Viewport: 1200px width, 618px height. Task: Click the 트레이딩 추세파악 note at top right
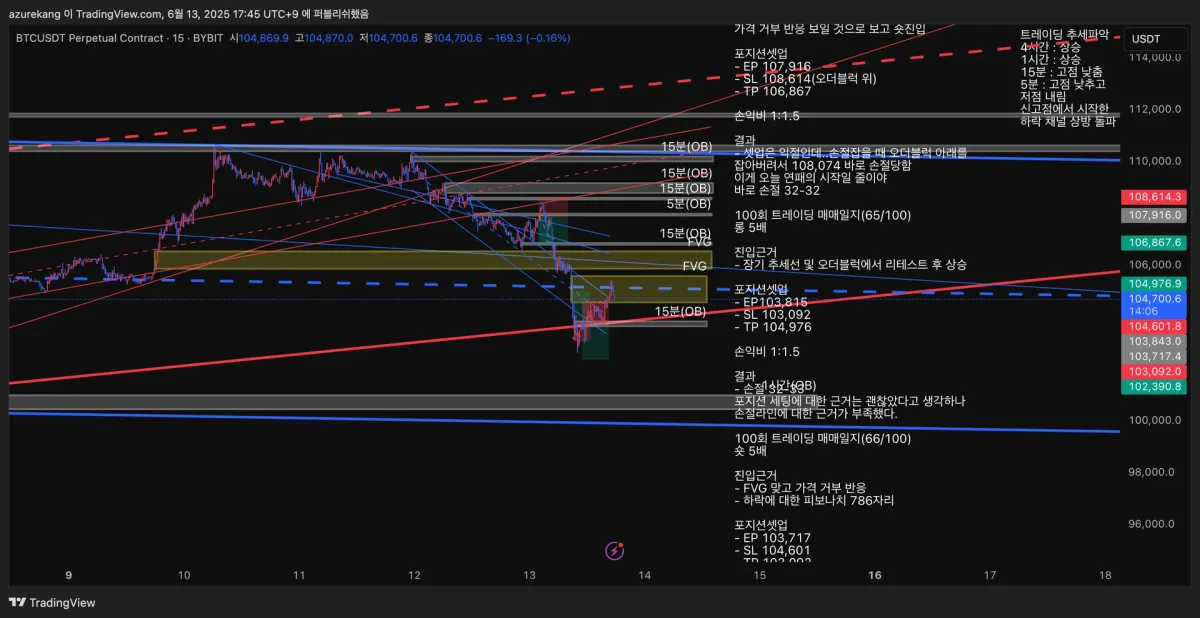point(1064,34)
